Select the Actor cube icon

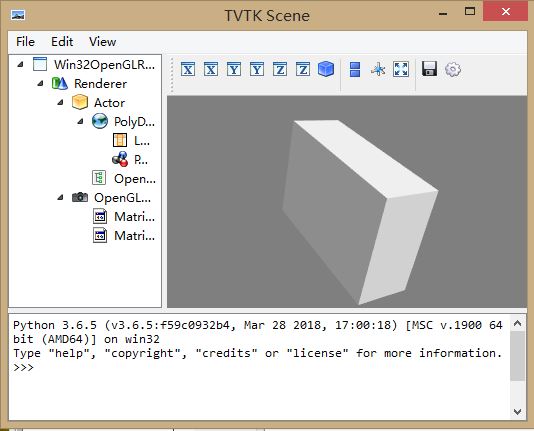[x=80, y=102]
